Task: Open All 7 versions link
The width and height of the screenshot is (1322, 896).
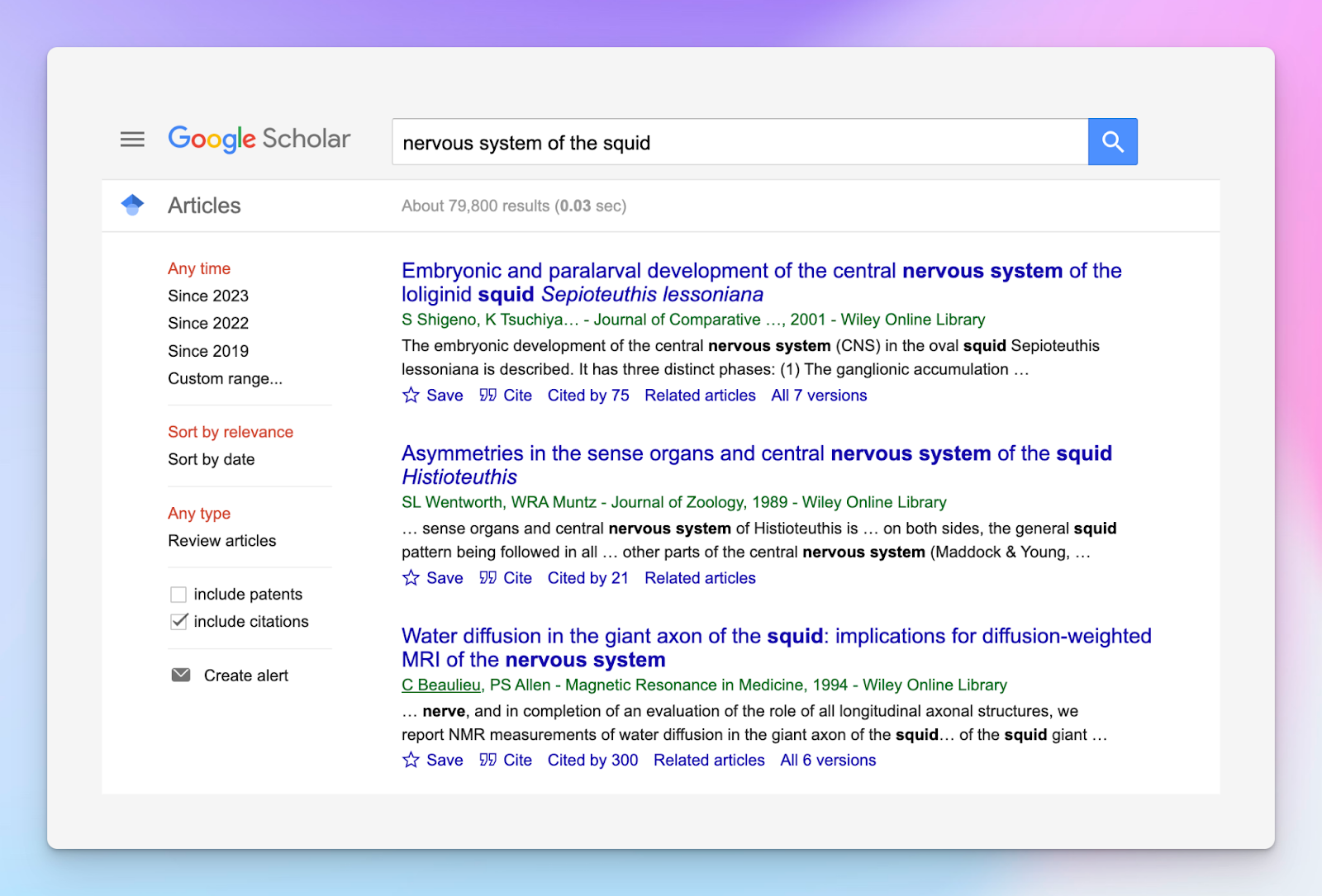Action: 819,396
